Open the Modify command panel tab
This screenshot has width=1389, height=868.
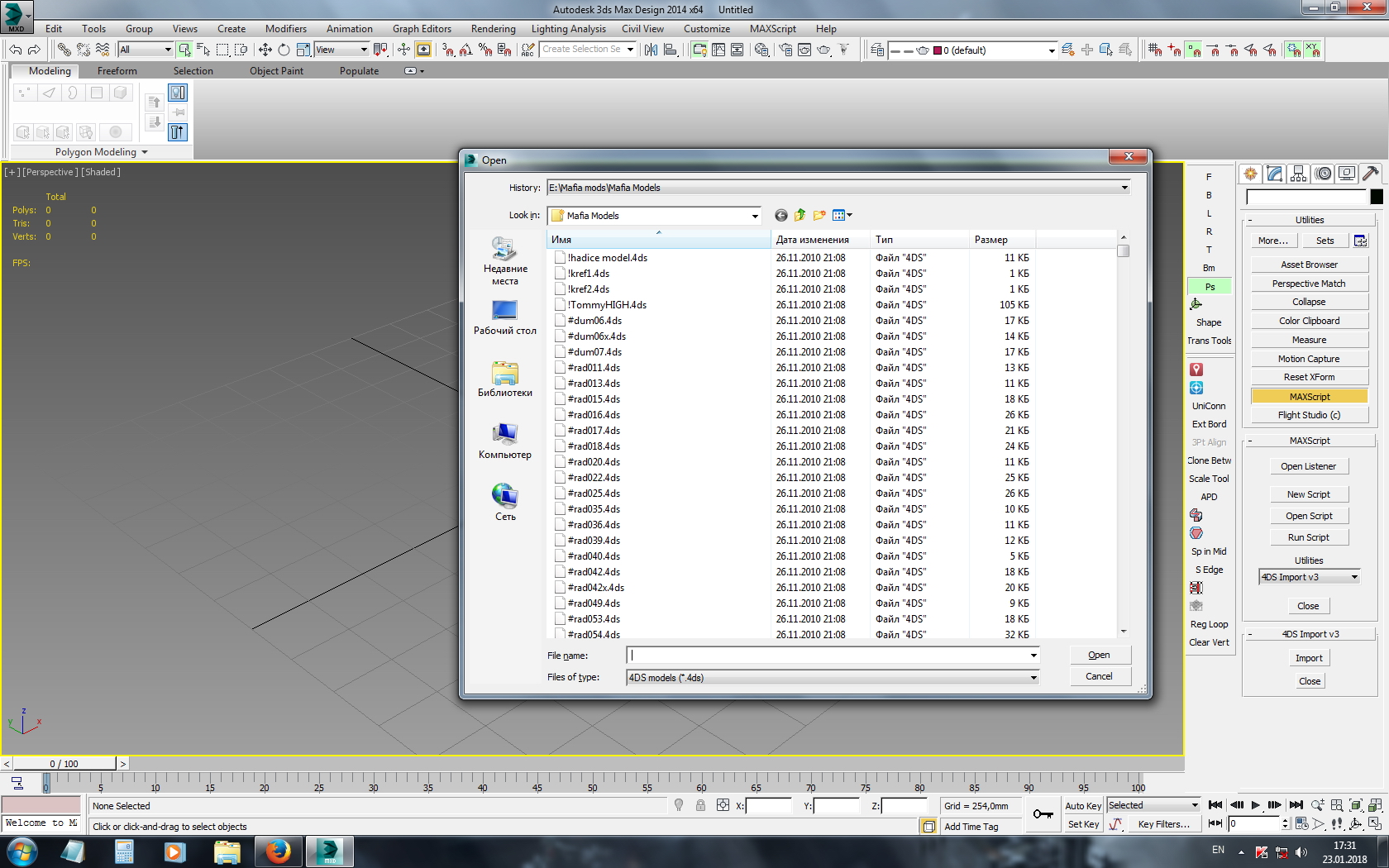[x=1274, y=174]
